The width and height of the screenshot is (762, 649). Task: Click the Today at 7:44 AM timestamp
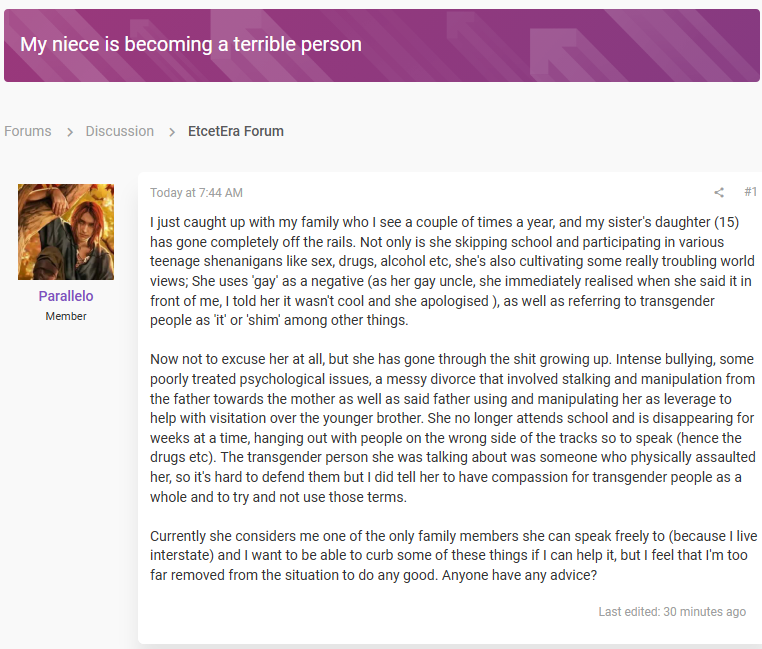pos(196,193)
